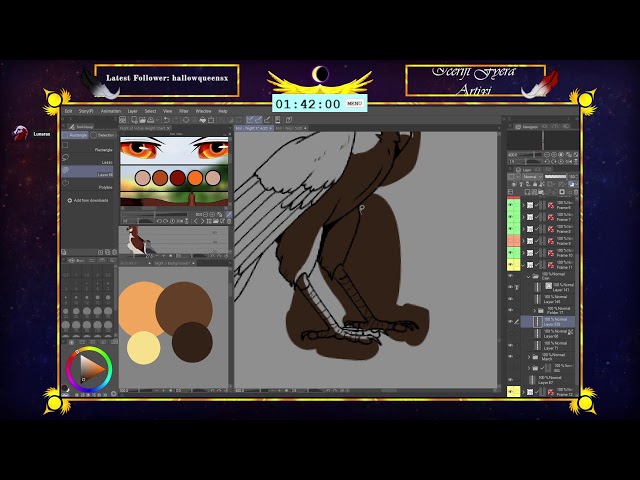
Task: Open the Normal blending mode dropdown
Action: [532, 176]
